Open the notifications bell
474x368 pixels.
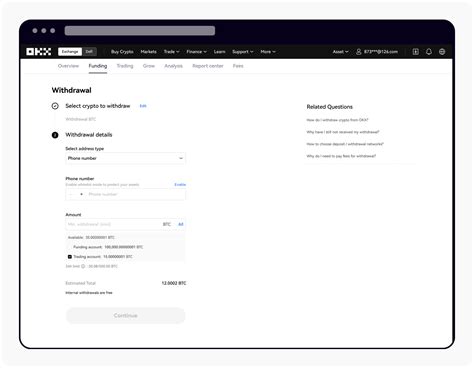[429, 52]
